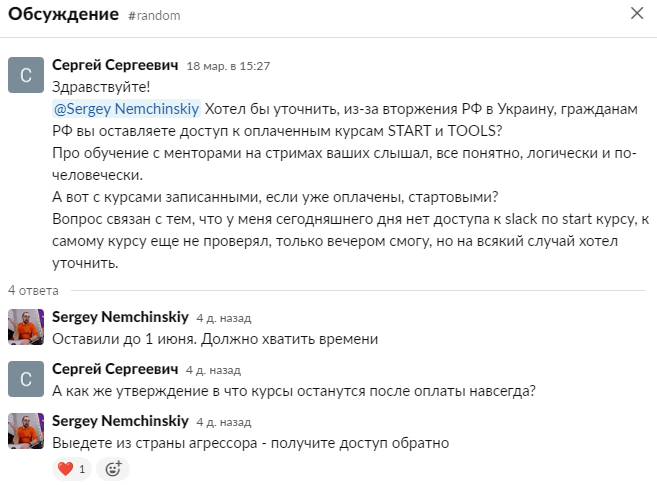Viewport: 657px width, 485px height.
Task: Click Sergey Nemchinskiy's avatar on the last reply
Action: click(x=25, y=431)
